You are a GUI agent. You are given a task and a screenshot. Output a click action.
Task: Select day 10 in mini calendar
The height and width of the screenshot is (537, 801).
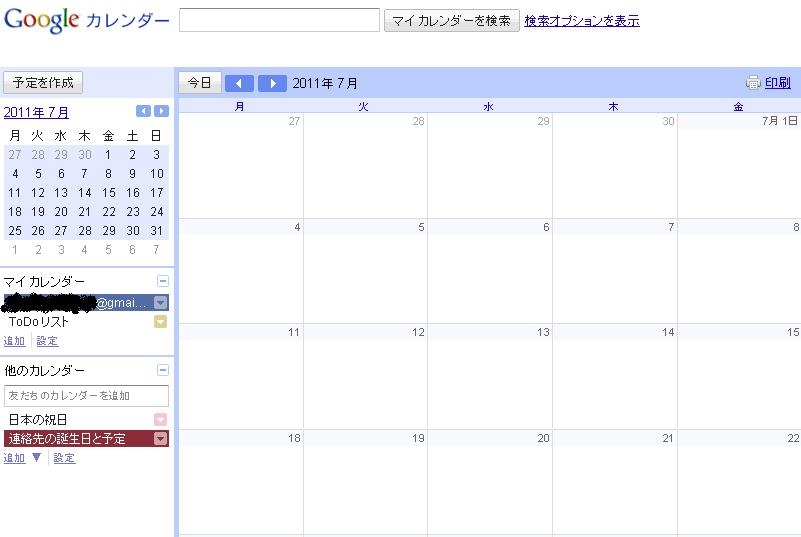click(x=156, y=174)
